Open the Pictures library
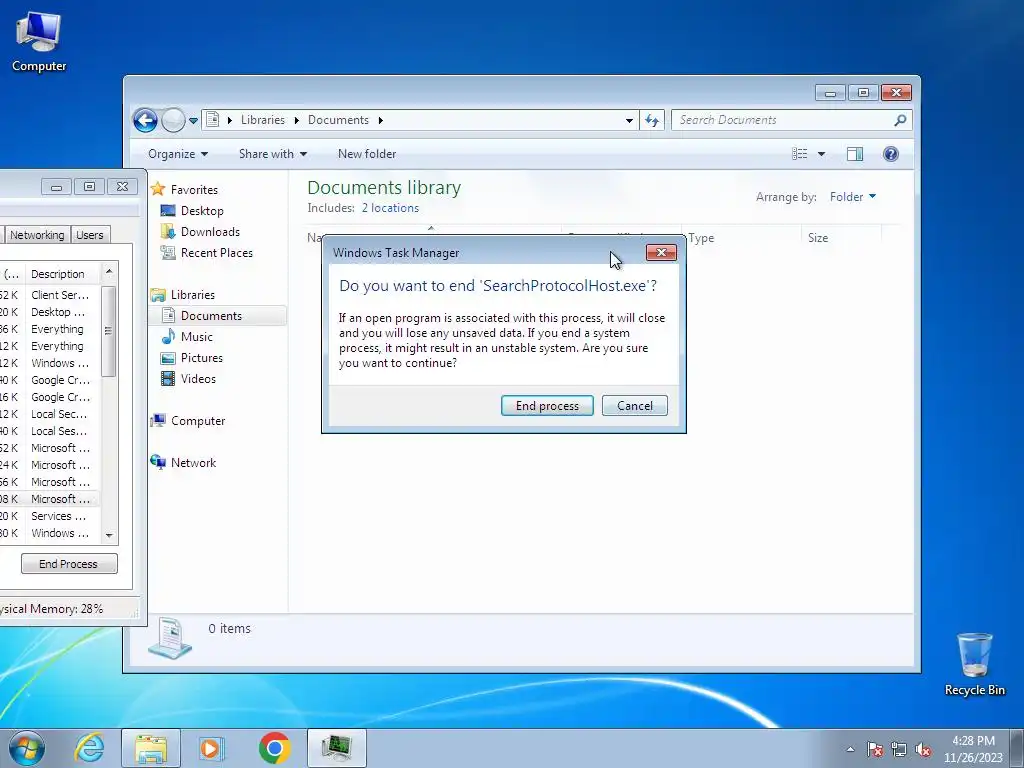This screenshot has height=768, width=1024. [201, 358]
